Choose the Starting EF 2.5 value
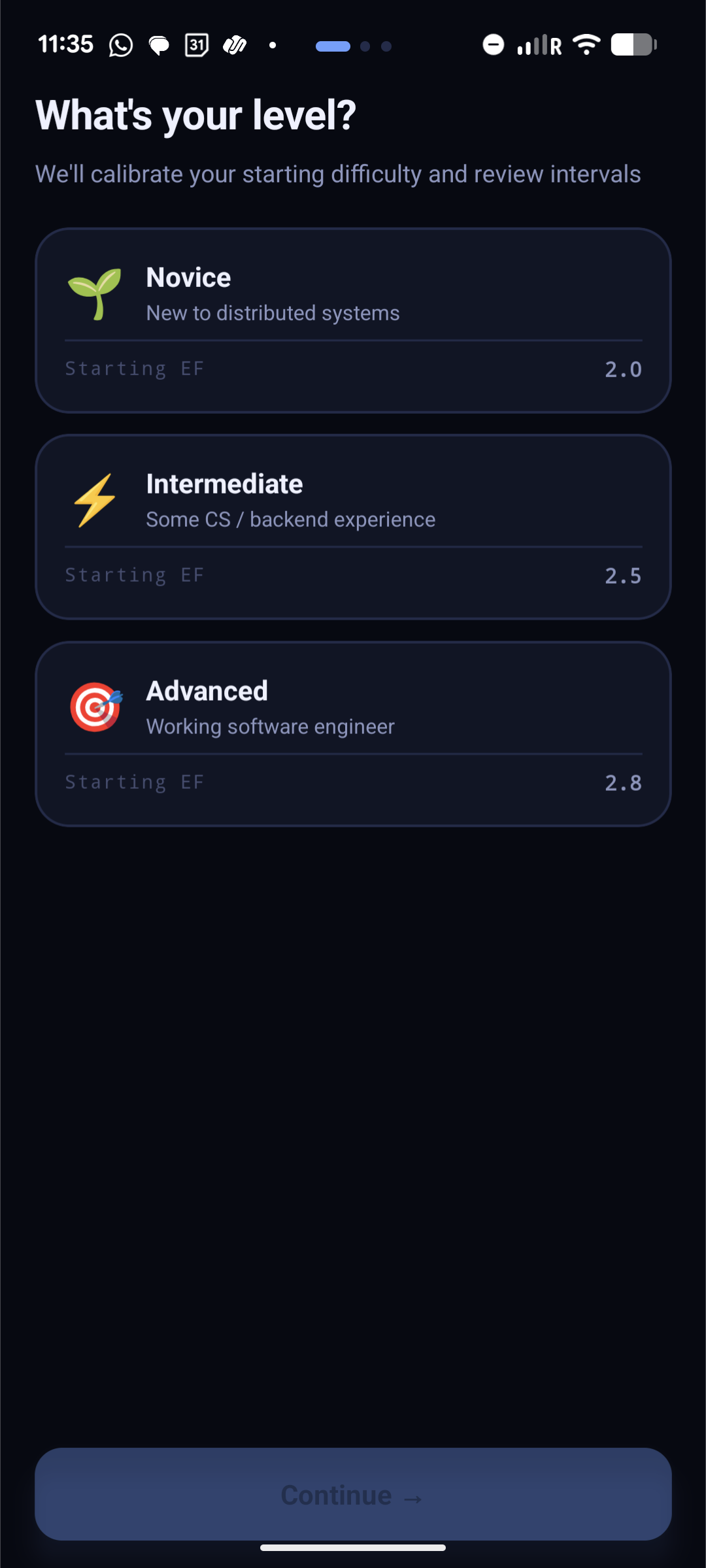 coord(623,576)
